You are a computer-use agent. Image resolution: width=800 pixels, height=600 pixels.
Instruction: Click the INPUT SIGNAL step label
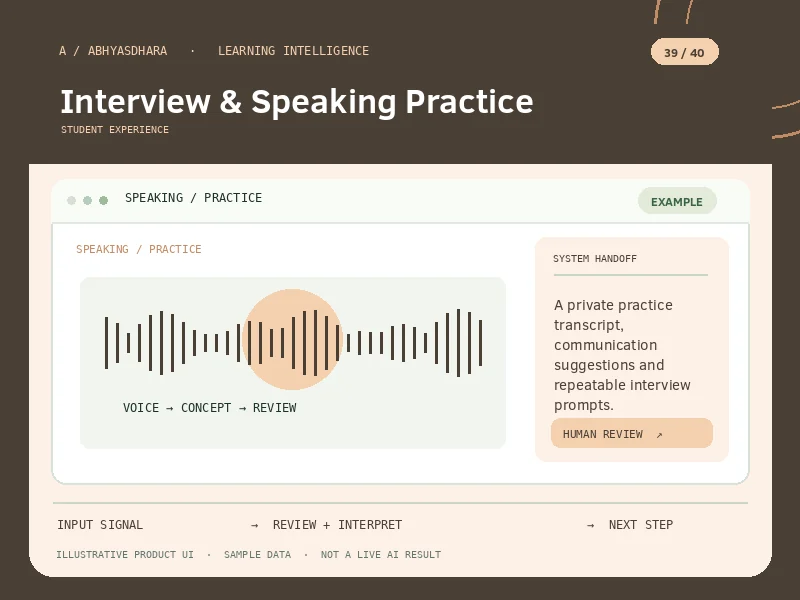(100, 524)
